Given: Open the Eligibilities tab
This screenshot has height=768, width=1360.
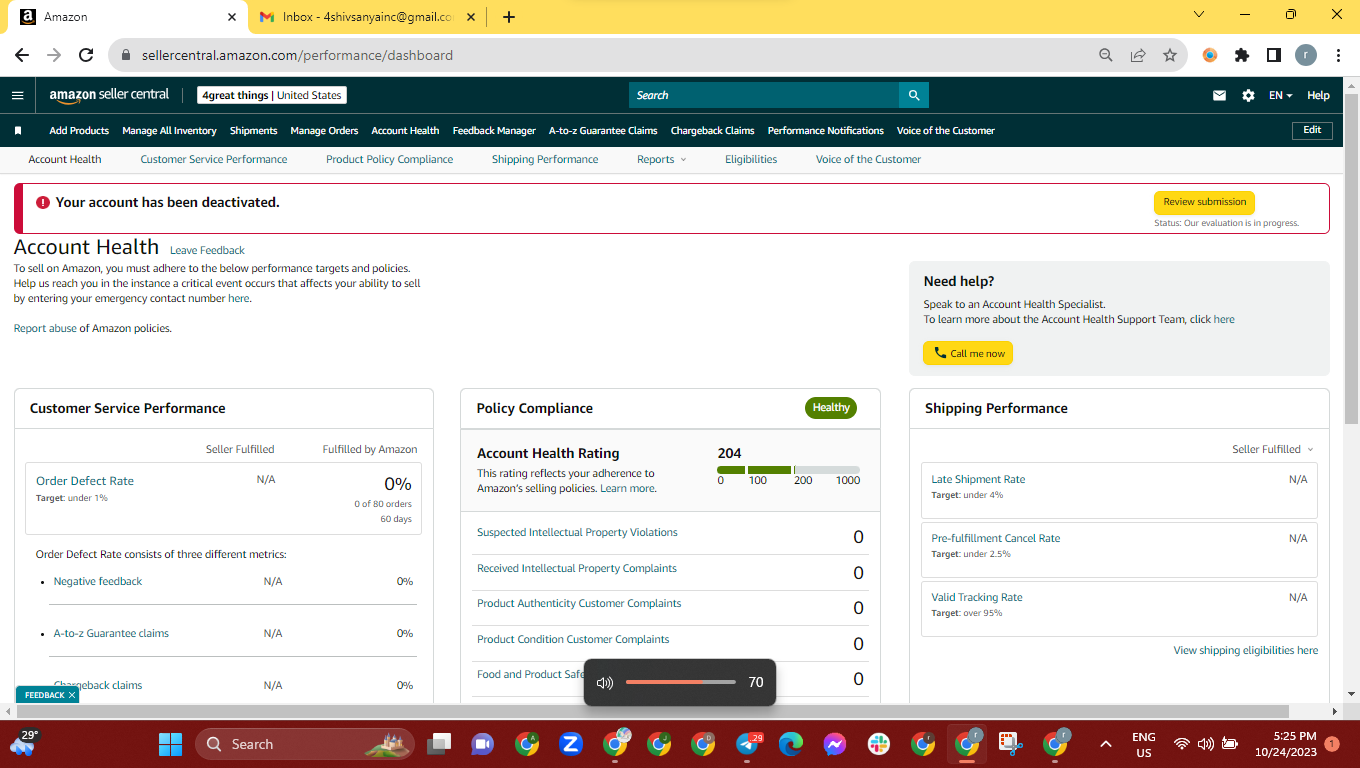Looking at the screenshot, I should tap(751, 159).
